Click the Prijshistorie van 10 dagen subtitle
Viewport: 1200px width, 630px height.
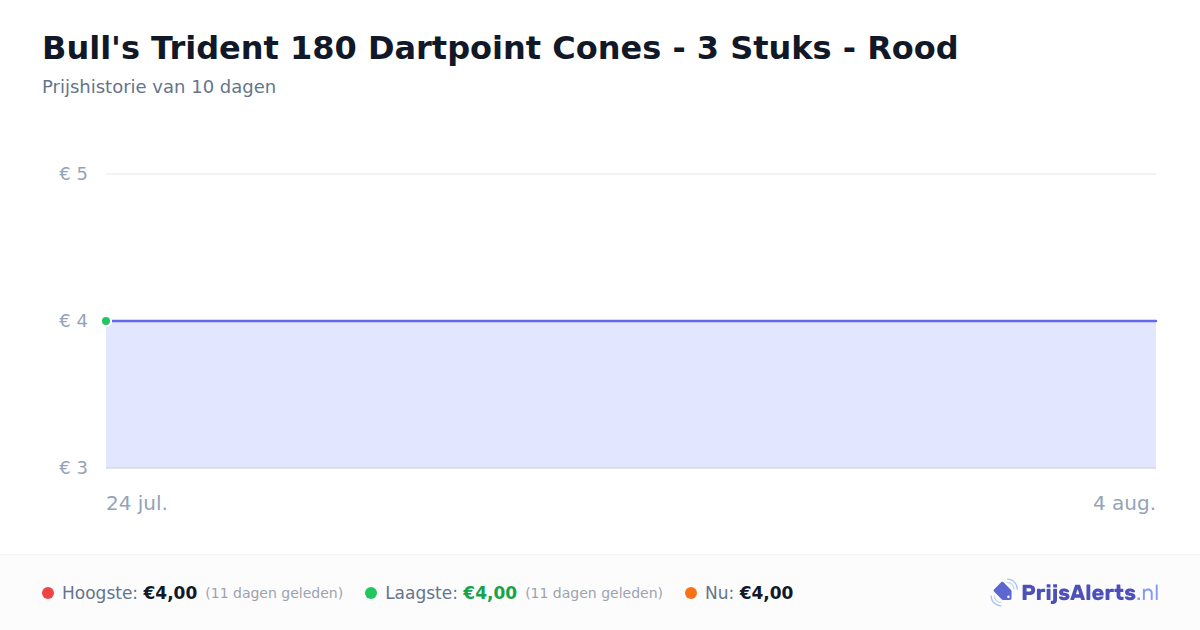pyautogui.click(x=159, y=87)
